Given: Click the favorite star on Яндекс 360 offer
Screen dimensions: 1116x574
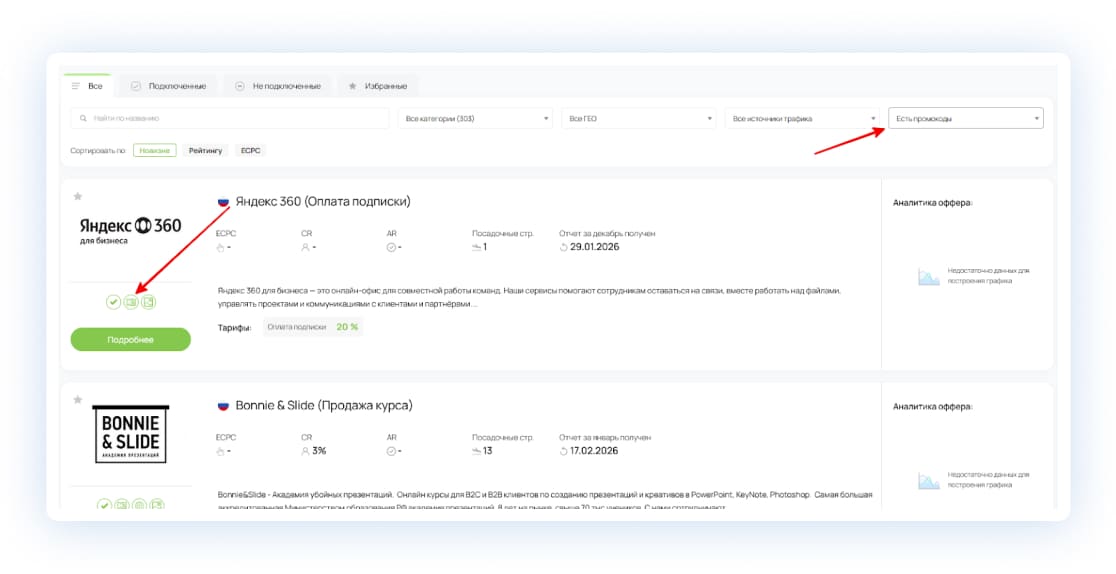Looking at the screenshot, I should 78,196.
